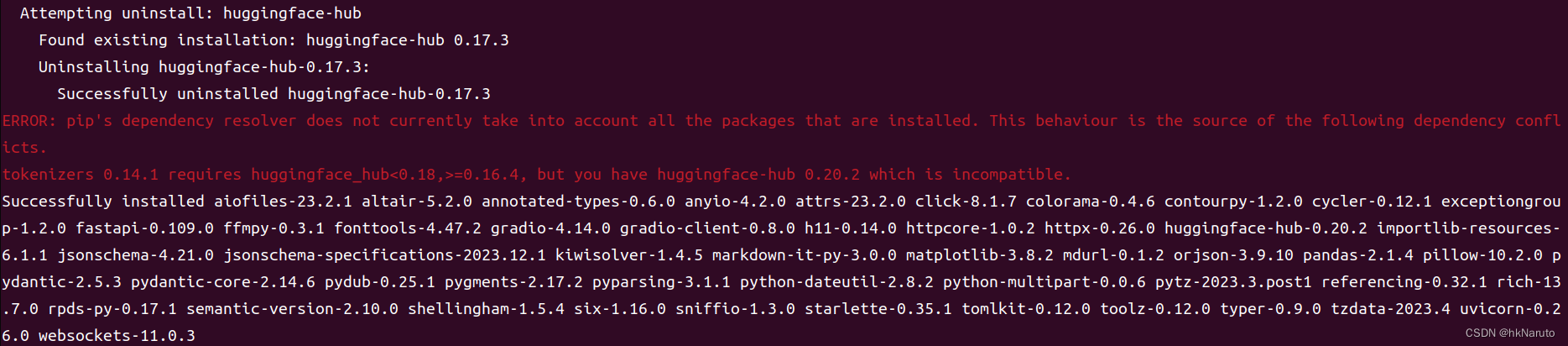The width and height of the screenshot is (1568, 346).
Task: Click 'Successfully uninstalled huggingface-hub-0.17.3' text
Action: 273,94
